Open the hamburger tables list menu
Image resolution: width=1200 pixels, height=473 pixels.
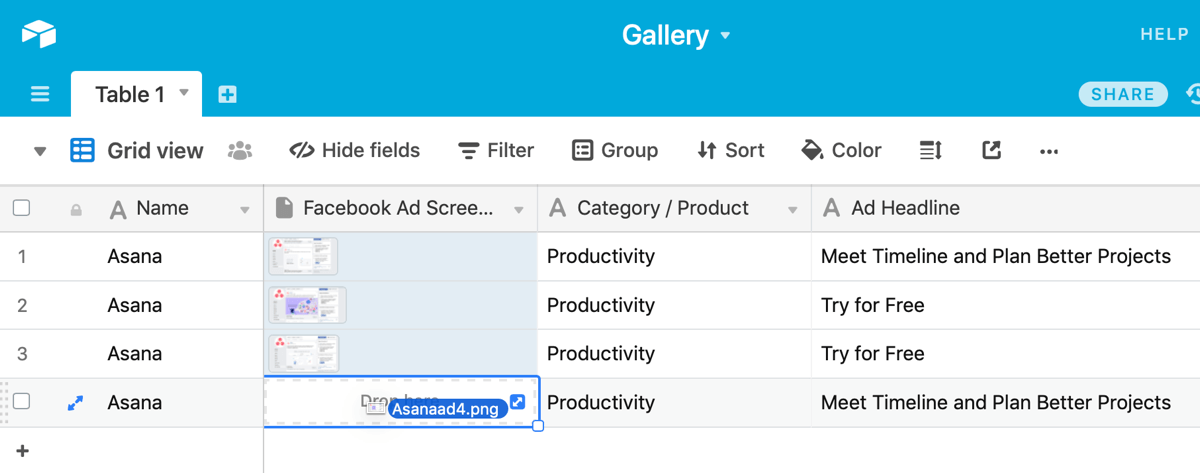click(40, 94)
